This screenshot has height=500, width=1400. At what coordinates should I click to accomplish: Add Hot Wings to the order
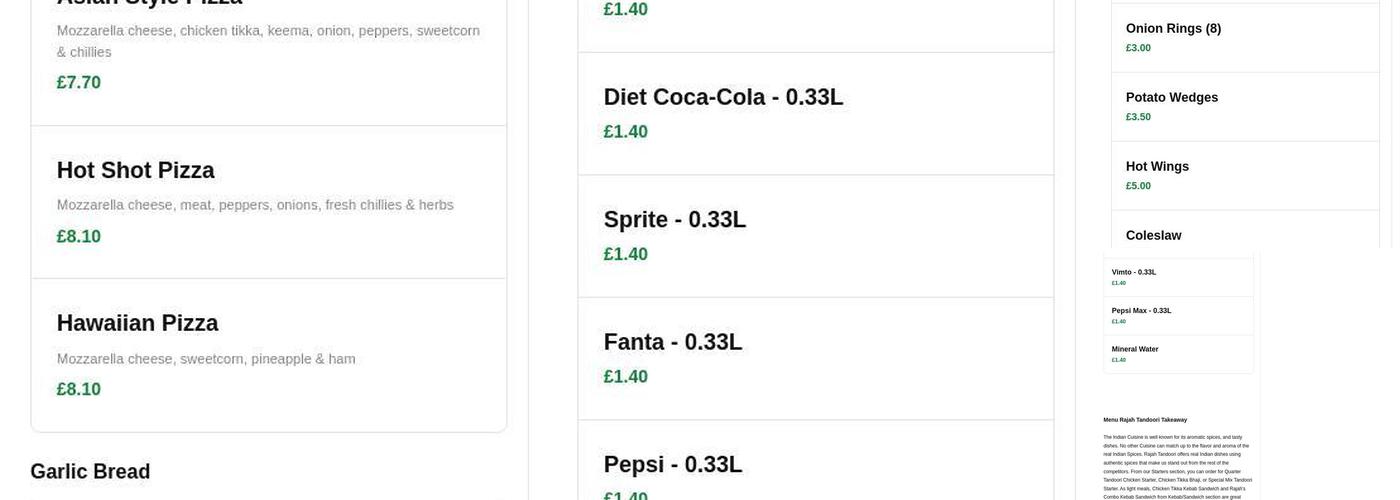(x=1157, y=167)
